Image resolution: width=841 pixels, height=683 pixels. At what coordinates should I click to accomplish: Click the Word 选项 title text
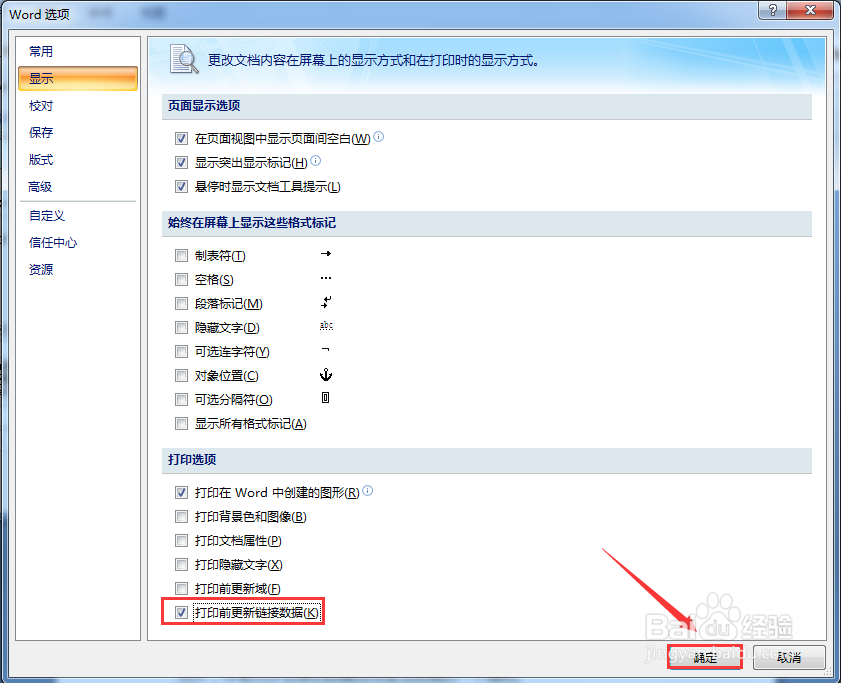[39, 14]
